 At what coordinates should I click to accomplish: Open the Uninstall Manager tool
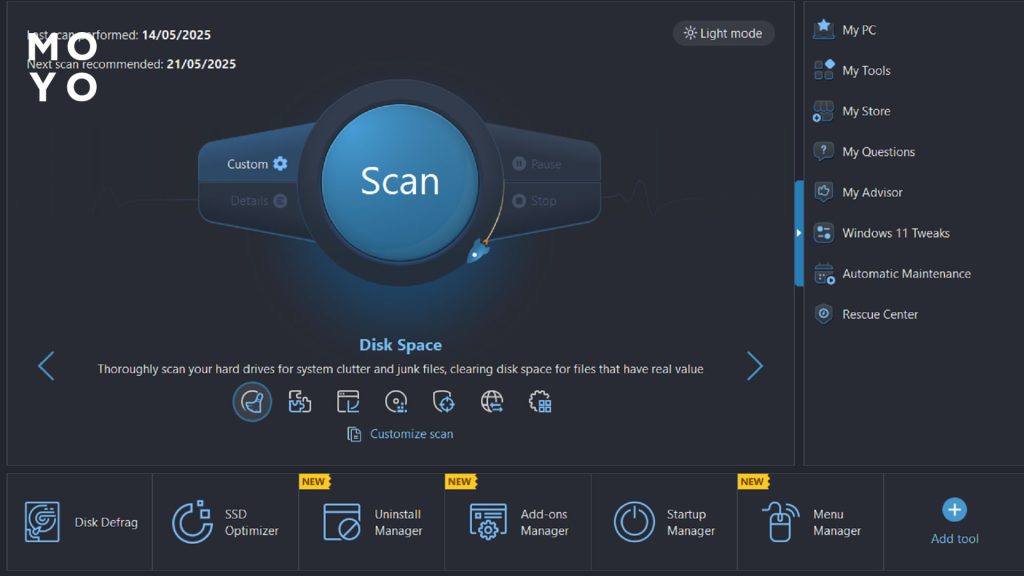click(372, 522)
